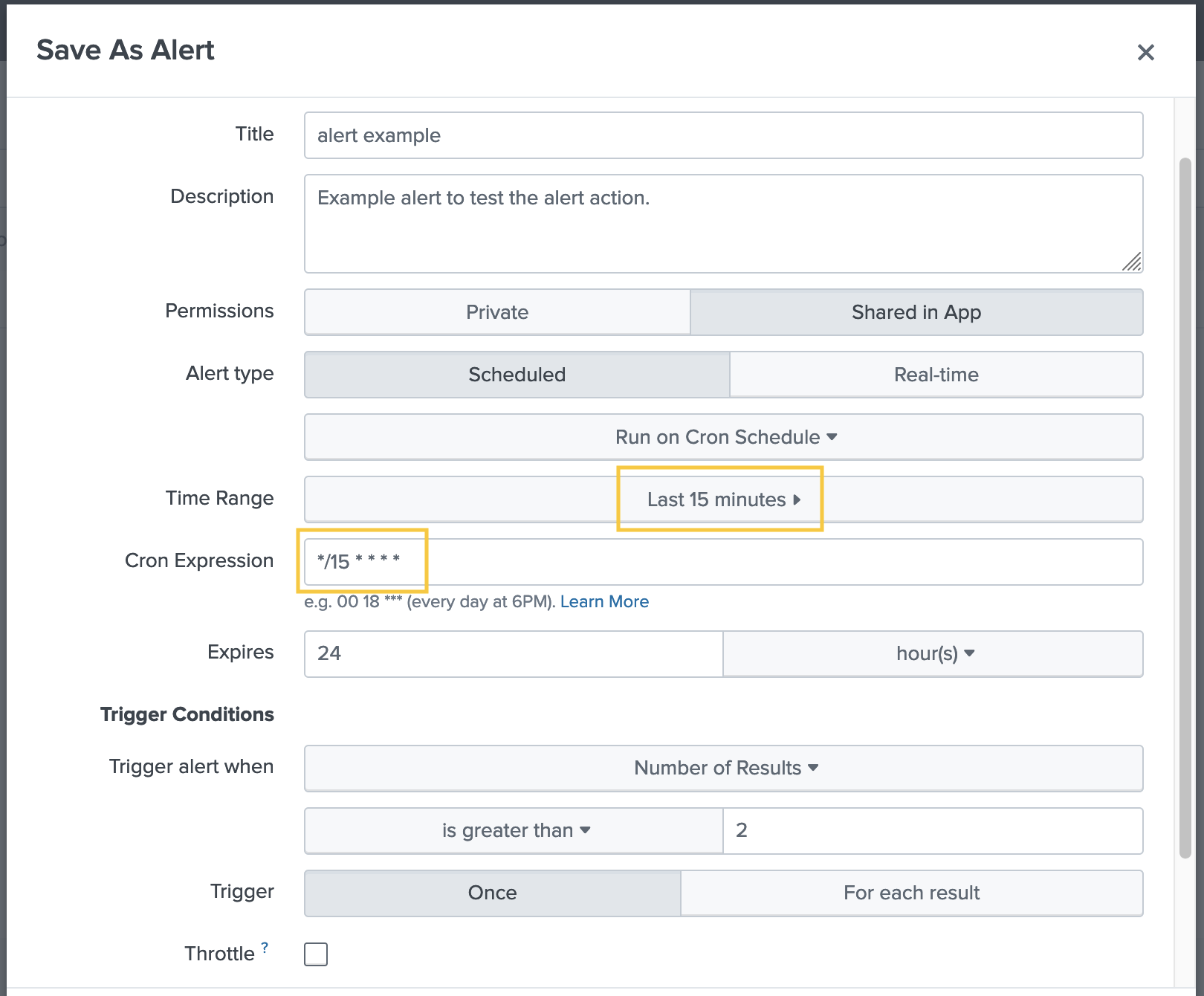Click the alert Title input field

(x=723, y=135)
